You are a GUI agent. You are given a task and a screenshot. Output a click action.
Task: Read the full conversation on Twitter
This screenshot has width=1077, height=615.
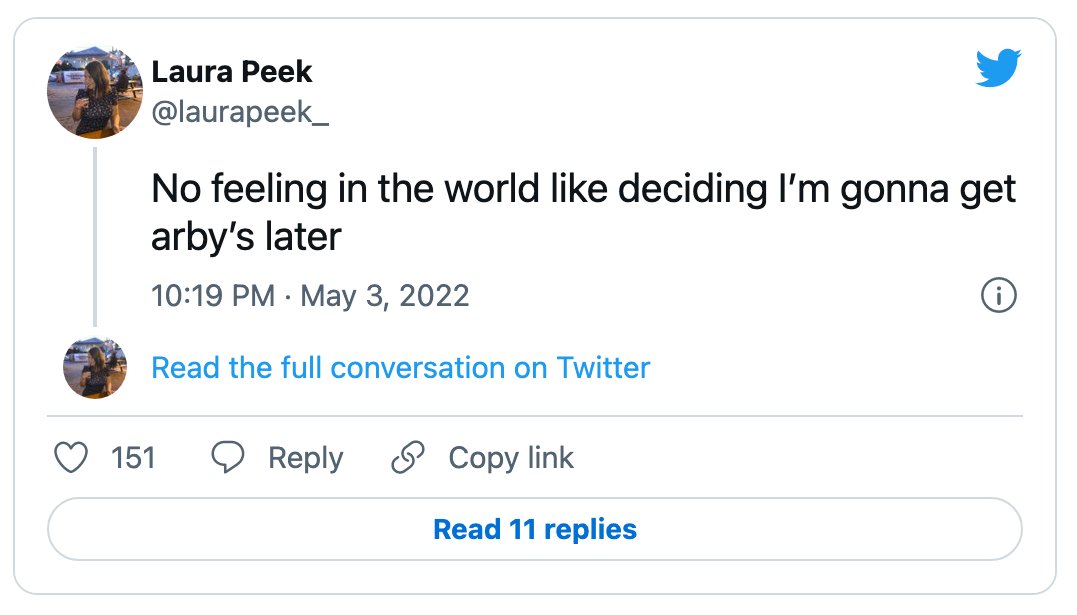click(x=400, y=368)
